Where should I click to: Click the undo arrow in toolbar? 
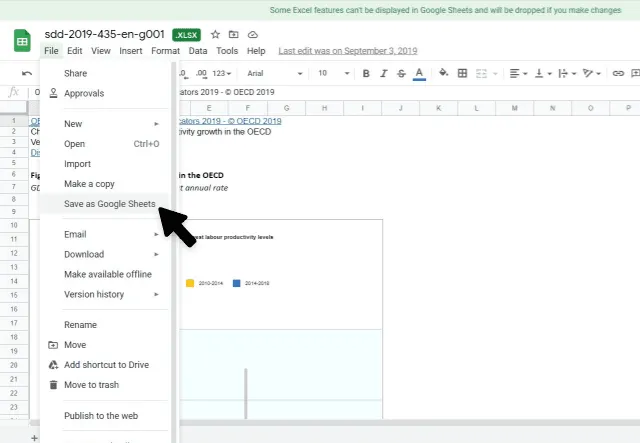click(x=27, y=73)
